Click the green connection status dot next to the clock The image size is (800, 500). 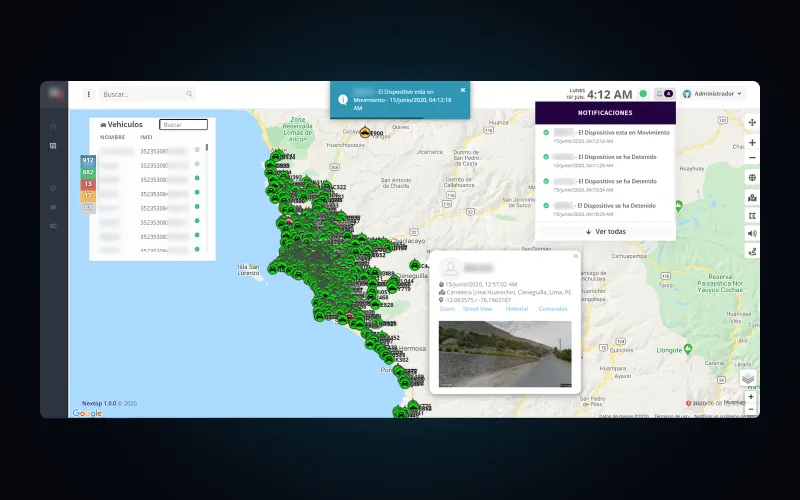pos(643,94)
